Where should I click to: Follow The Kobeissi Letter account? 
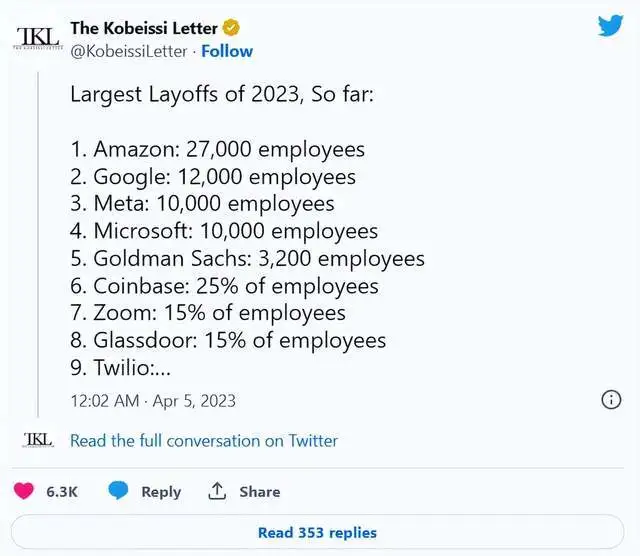click(227, 51)
